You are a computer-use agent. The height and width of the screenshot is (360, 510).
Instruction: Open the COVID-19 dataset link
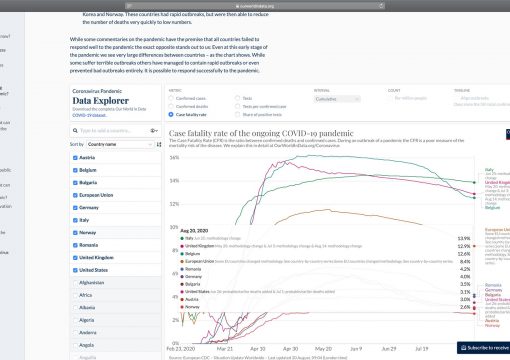89,115
